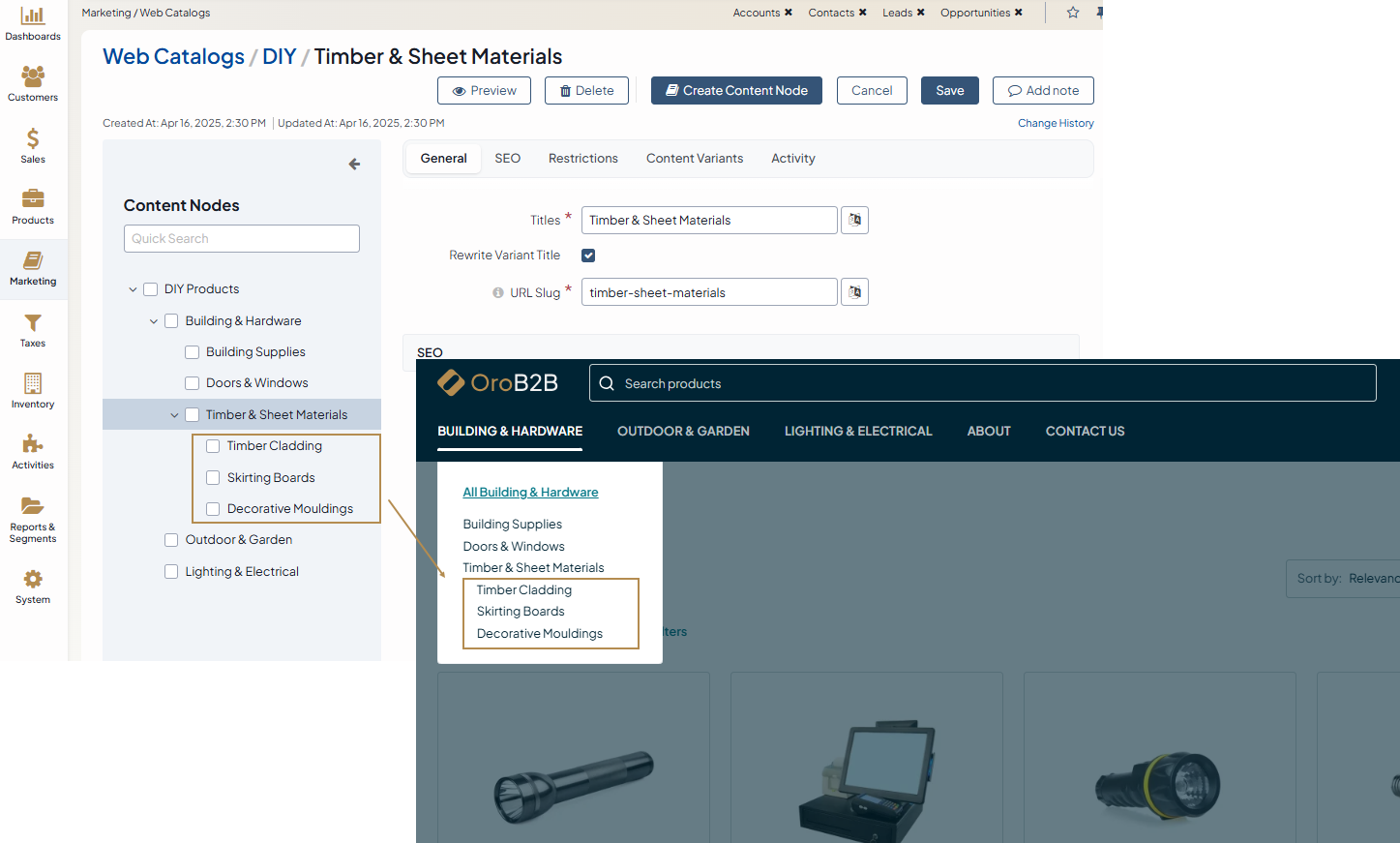This screenshot has height=843, width=1400.
Task: Collapse the DIY Products tree node
Action: (x=133, y=289)
